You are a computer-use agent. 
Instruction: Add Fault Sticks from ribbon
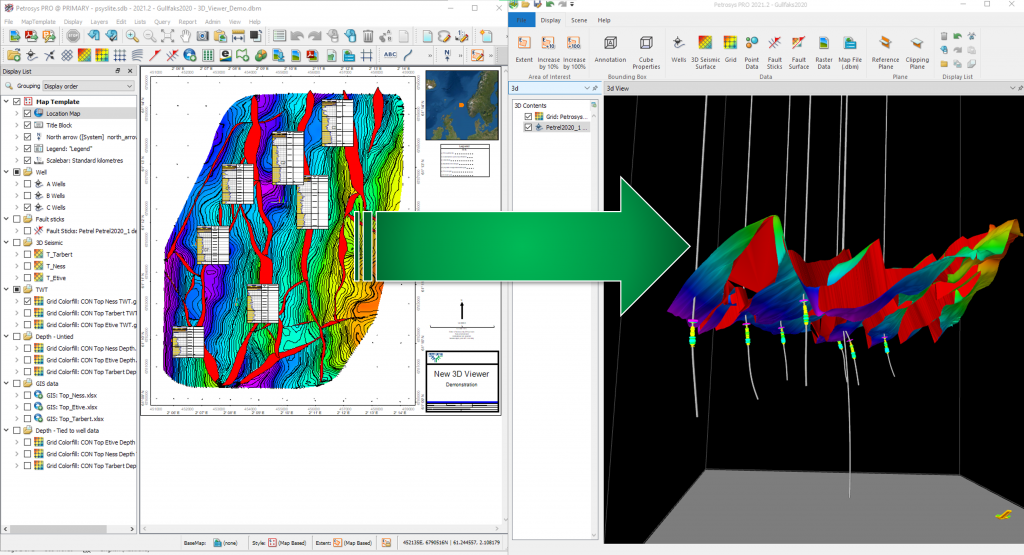(x=775, y=52)
